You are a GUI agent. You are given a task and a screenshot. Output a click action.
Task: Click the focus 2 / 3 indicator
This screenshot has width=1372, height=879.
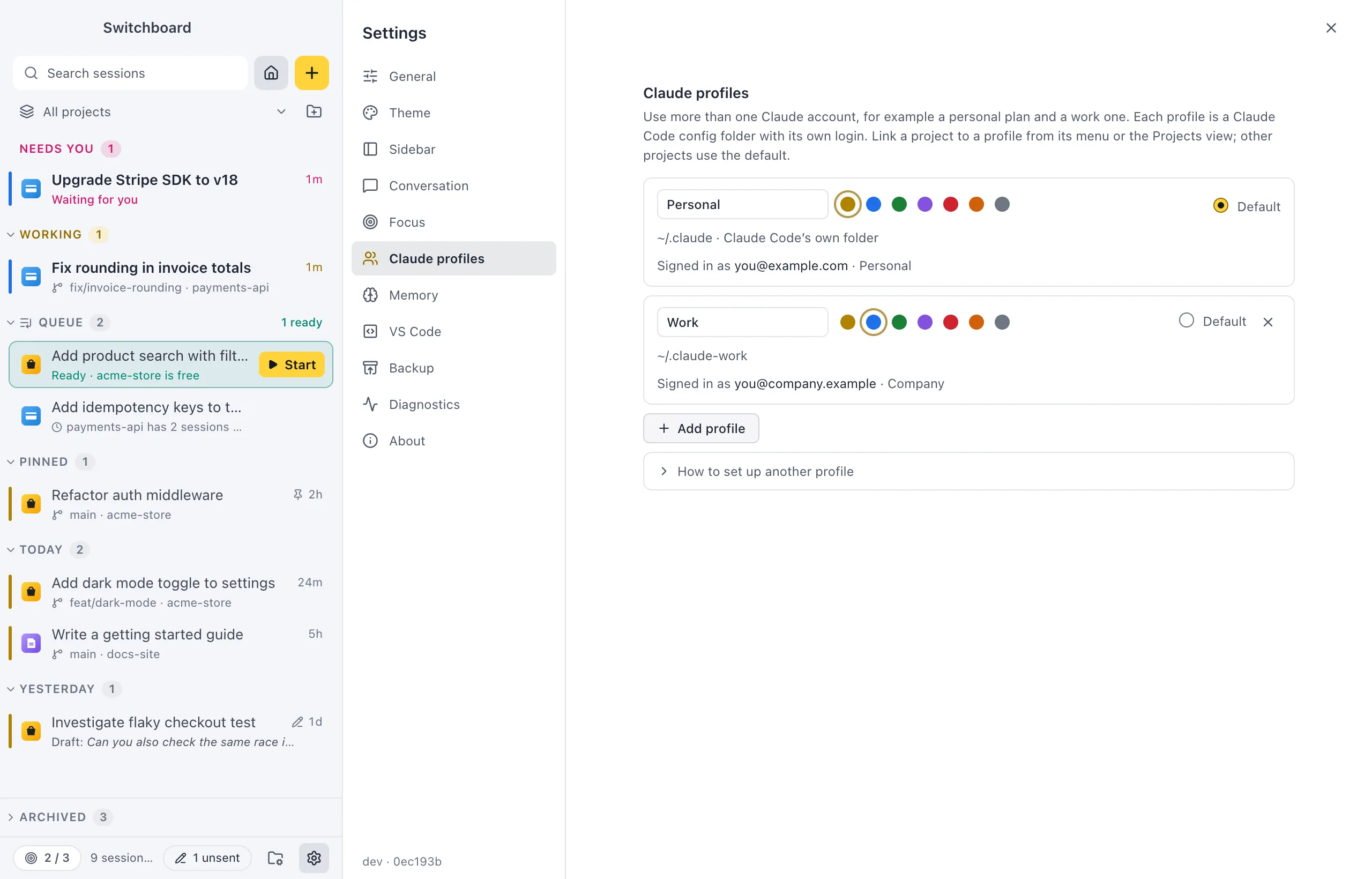click(x=47, y=858)
